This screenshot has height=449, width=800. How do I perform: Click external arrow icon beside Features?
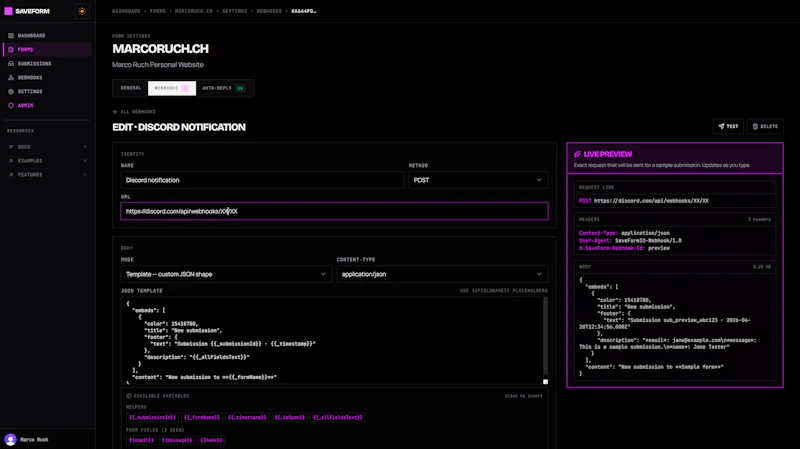[11, 174]
